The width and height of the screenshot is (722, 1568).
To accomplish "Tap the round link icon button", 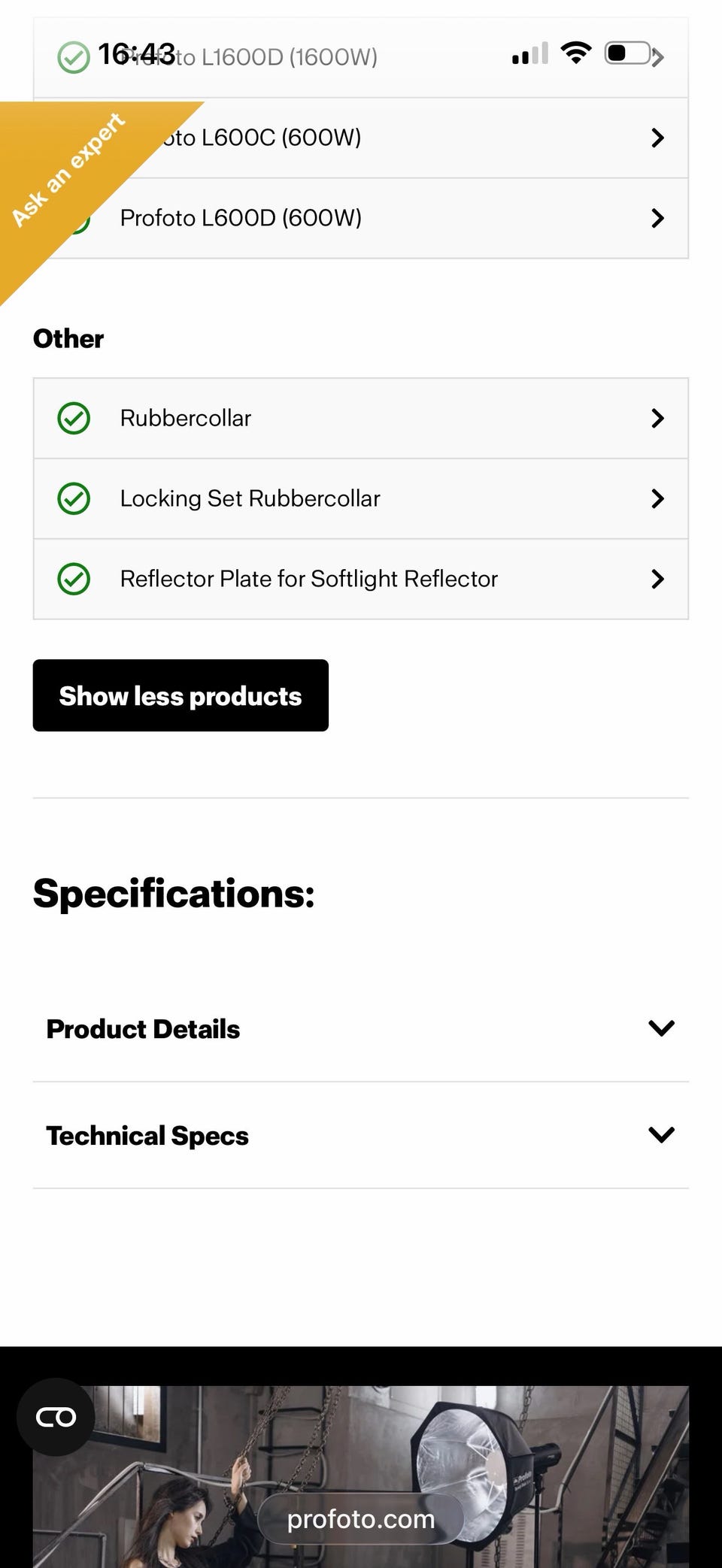I will coord(56,1417).
